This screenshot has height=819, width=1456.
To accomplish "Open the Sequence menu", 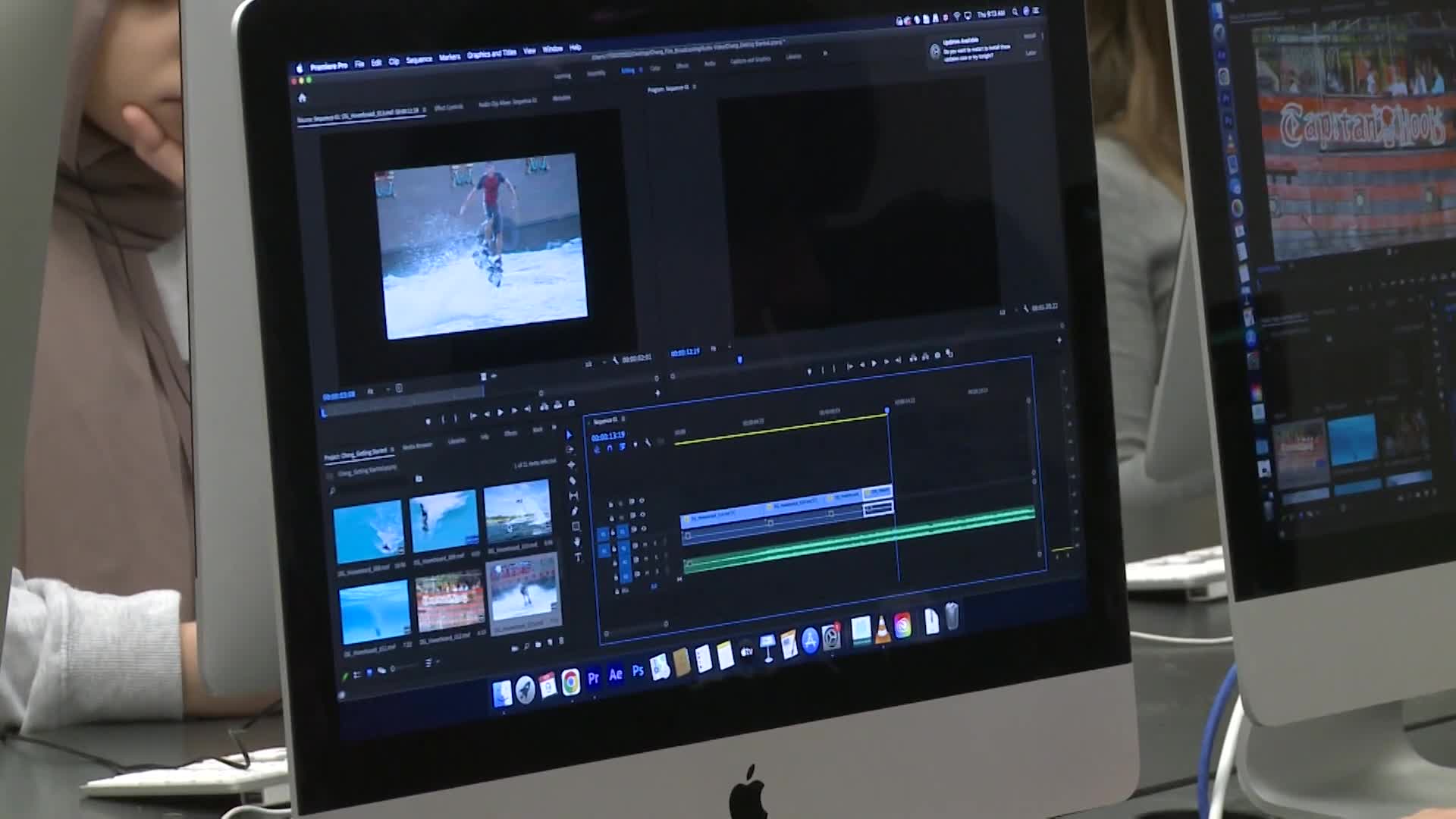I will pos(419,59).
